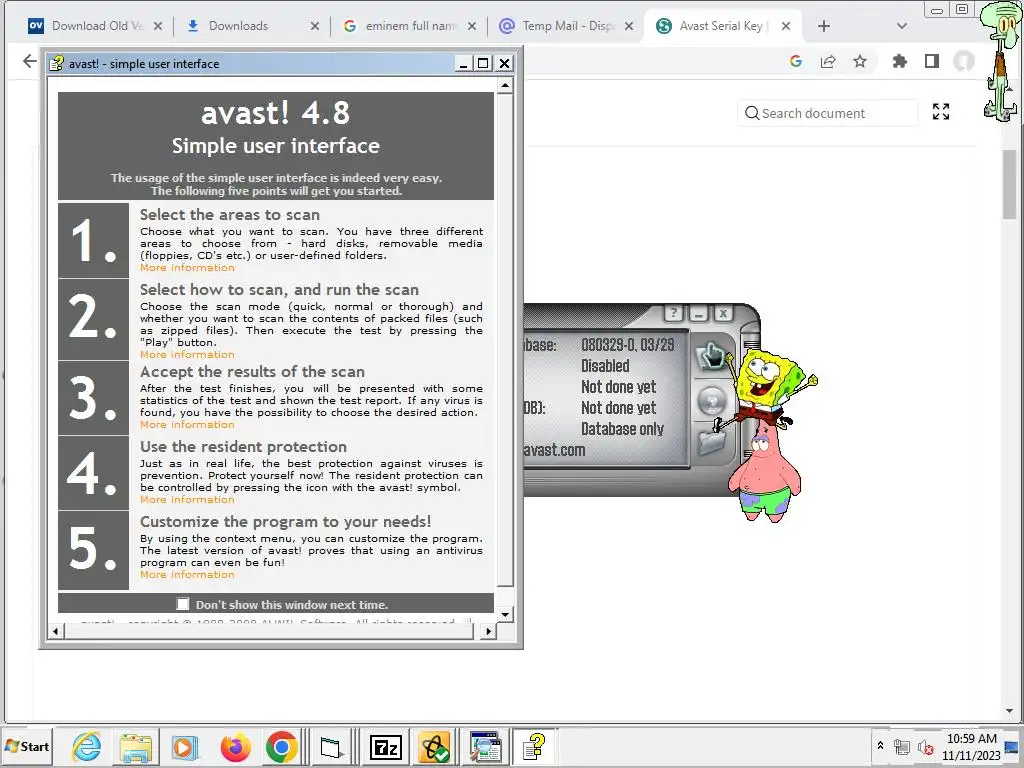Open the Chrome profile avatar

tap(964, 61)
